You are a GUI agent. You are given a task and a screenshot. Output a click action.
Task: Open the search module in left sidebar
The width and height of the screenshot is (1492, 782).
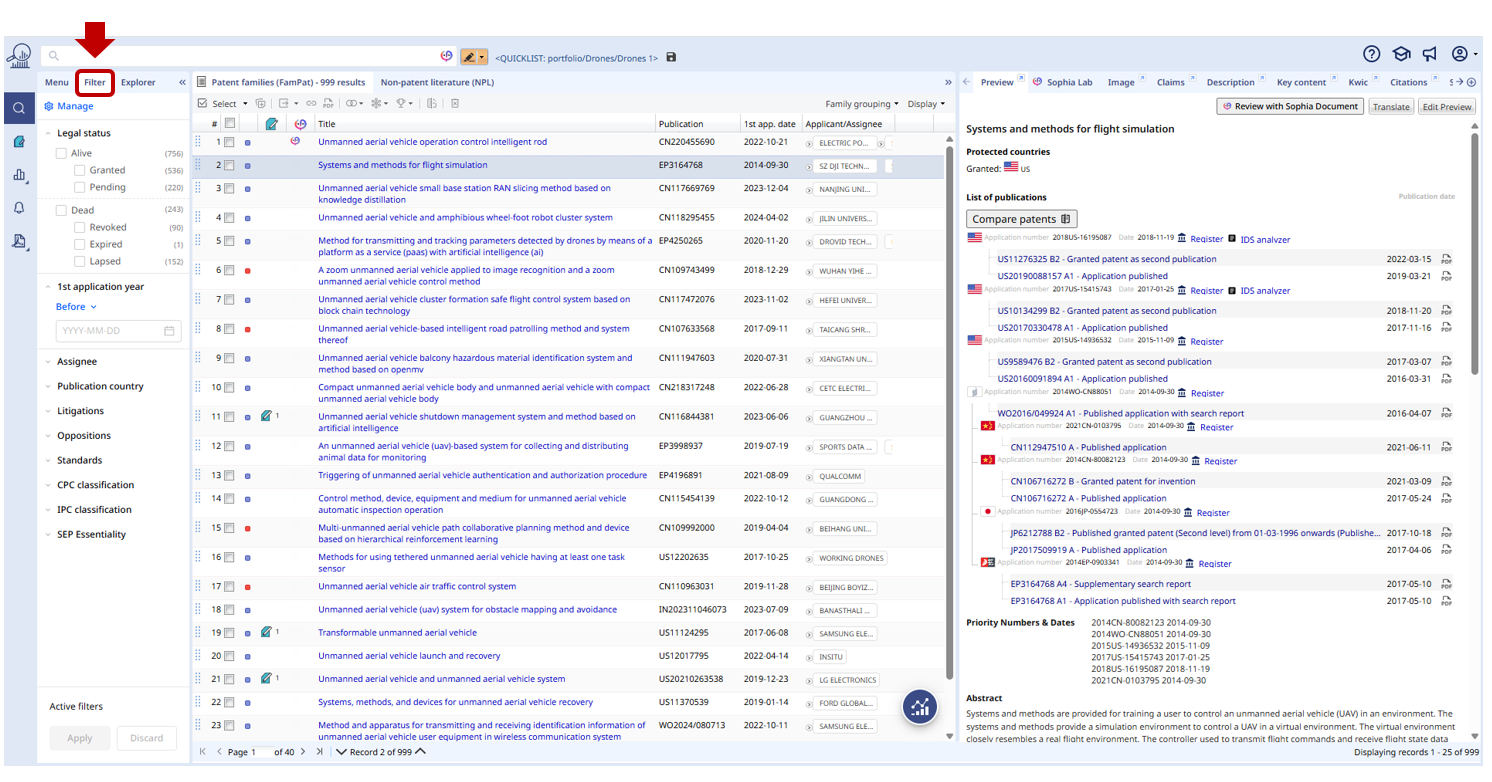click(x=19, y=108)
